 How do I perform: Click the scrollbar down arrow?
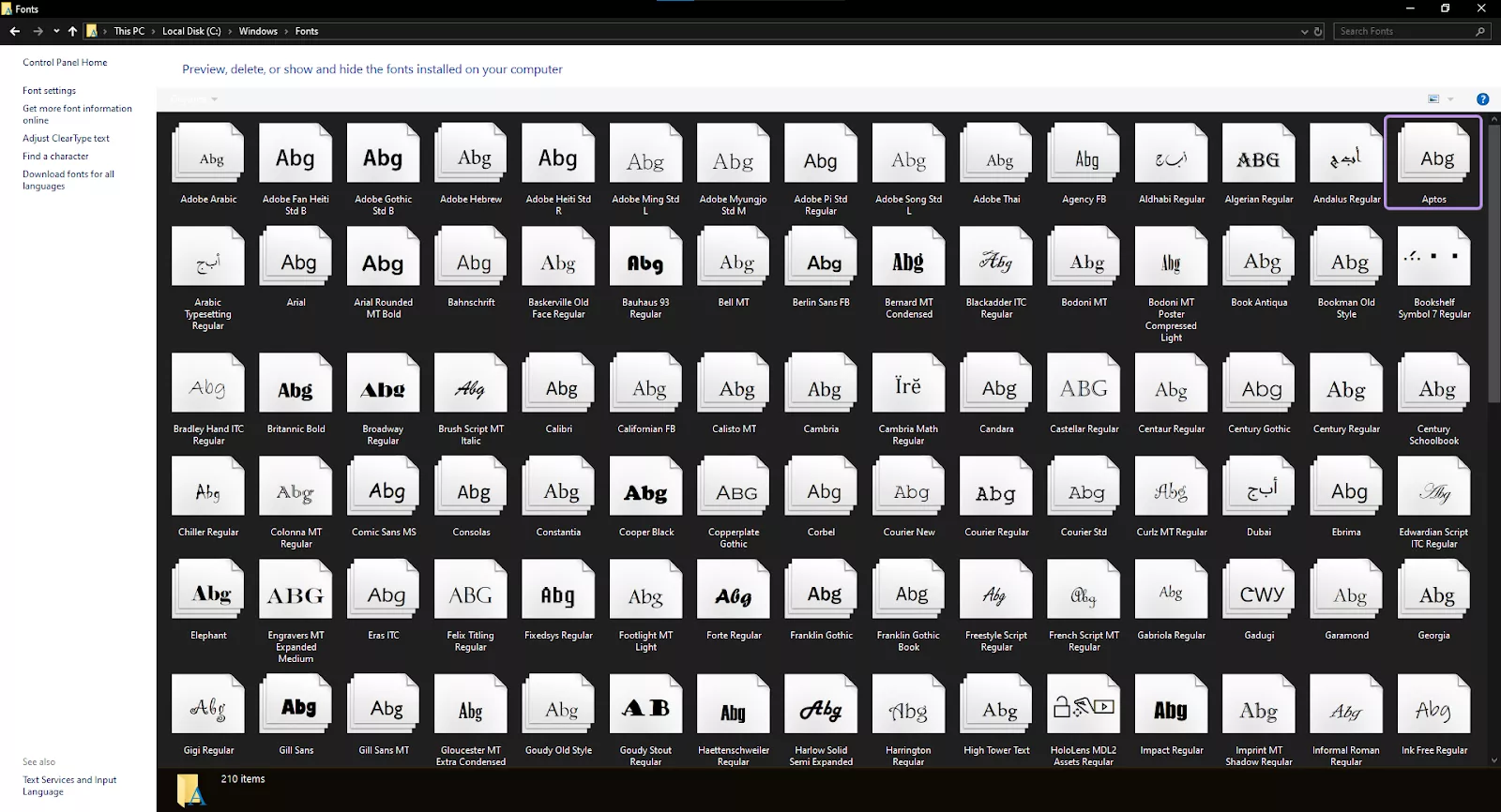tap(1493, 760)
